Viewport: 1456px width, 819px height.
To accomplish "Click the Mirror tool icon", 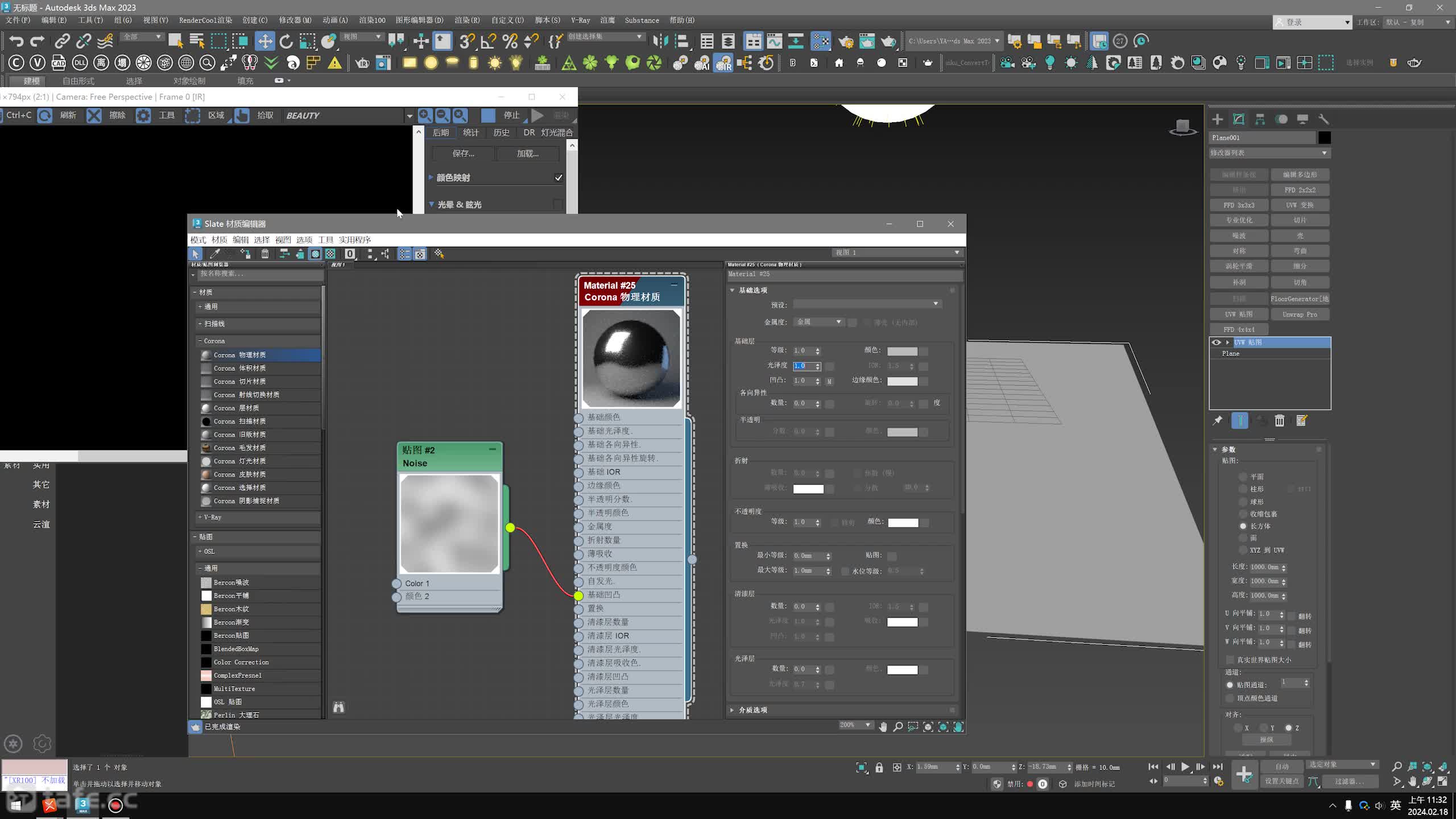I will coord(660,41).
